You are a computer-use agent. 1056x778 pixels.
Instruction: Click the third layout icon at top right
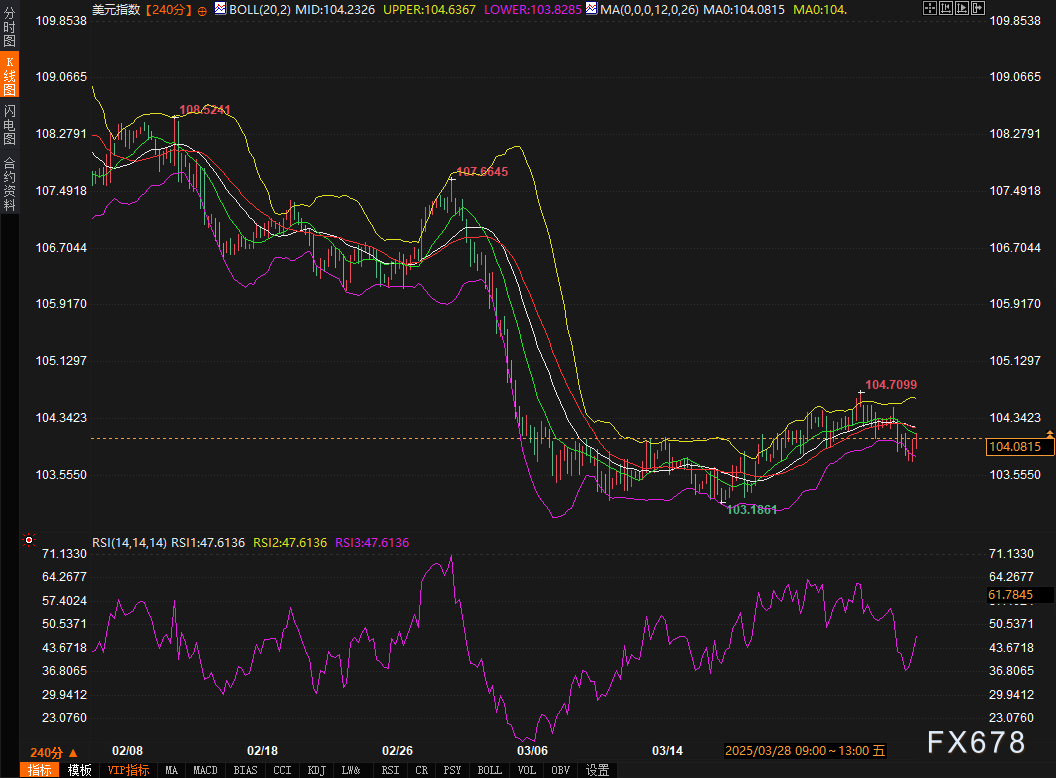pyautogui.click(x=961, y=9)
